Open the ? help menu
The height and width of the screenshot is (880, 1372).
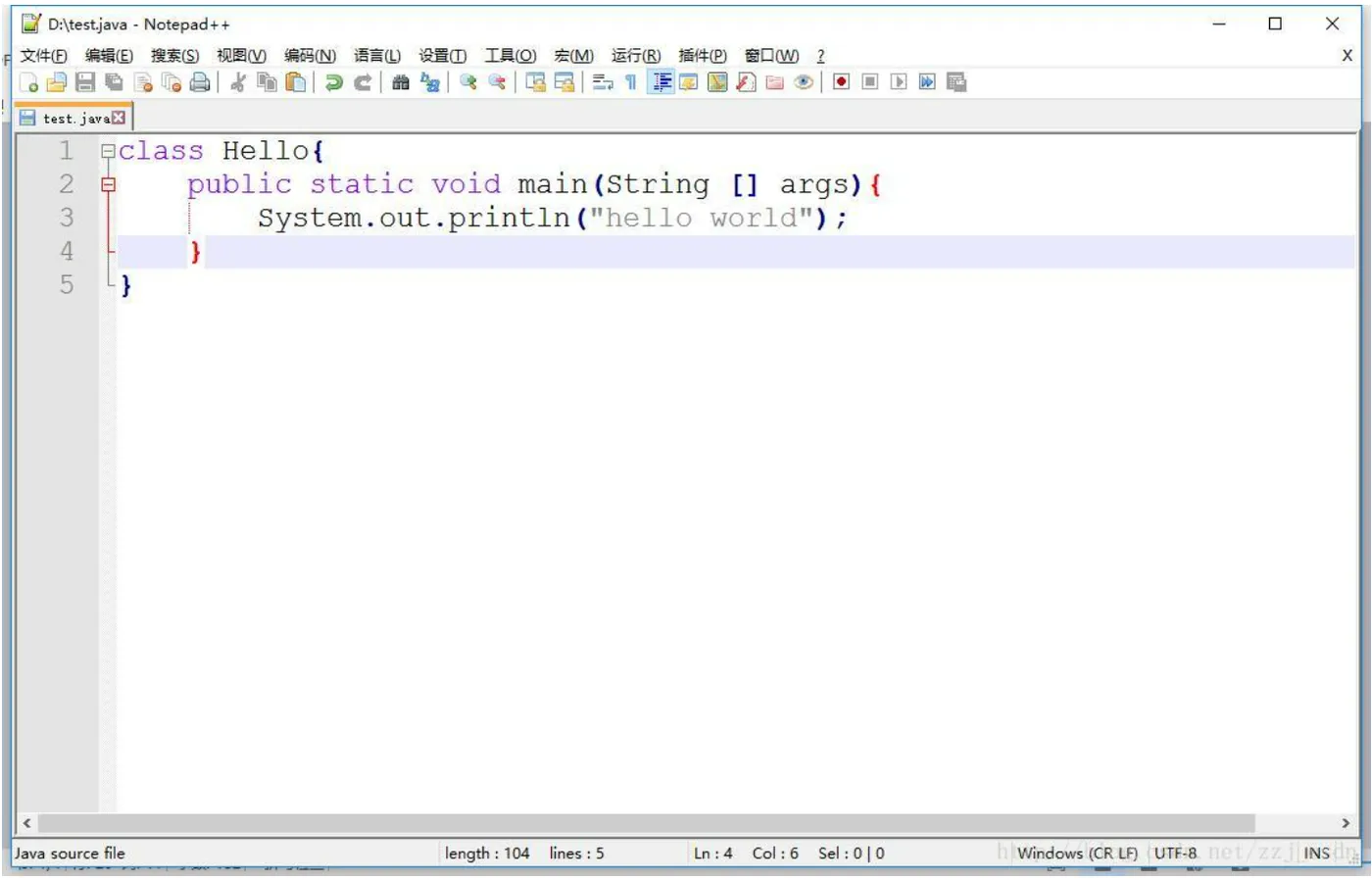(821, 56)
